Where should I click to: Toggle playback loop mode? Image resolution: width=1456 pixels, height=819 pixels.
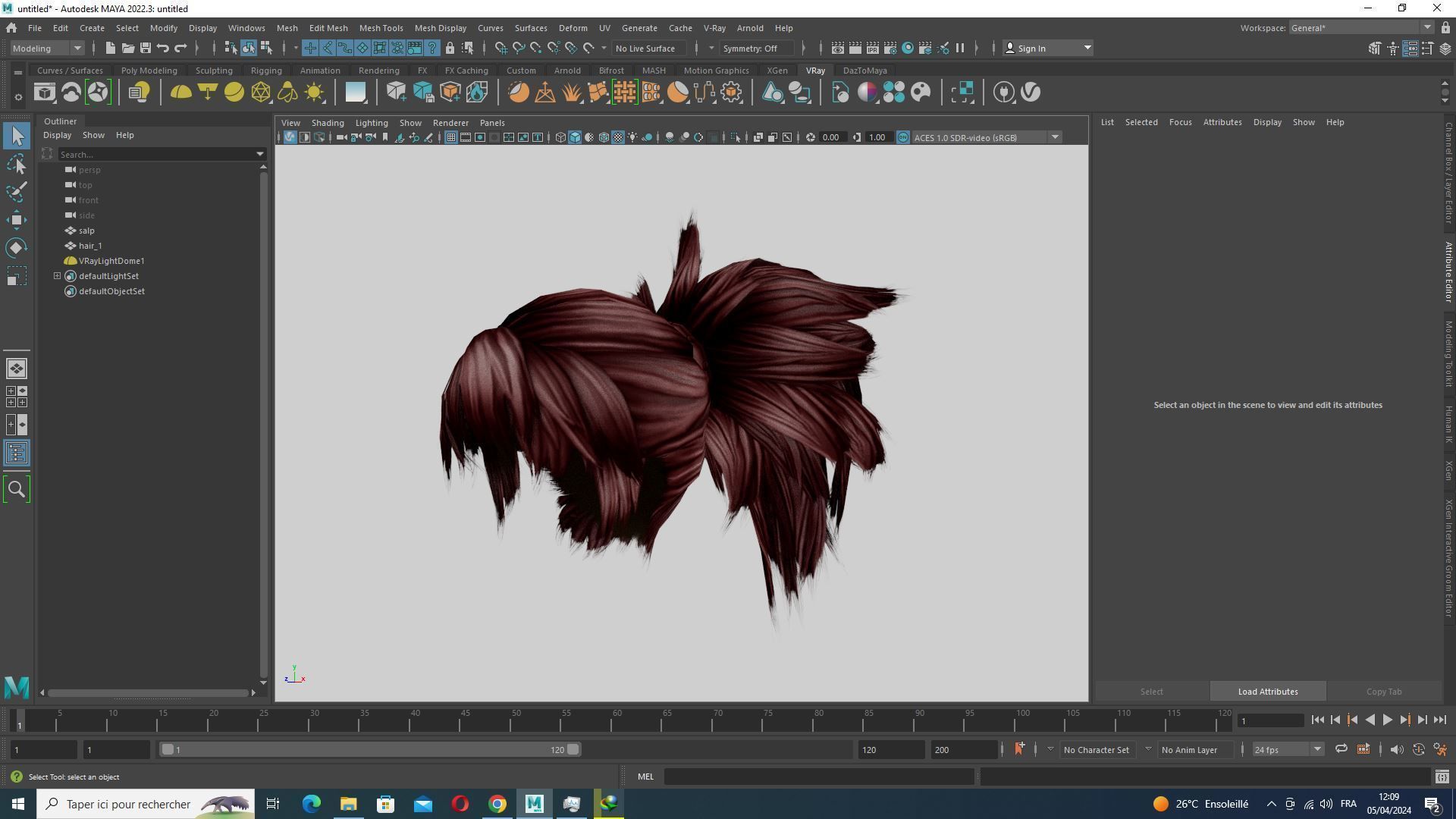(x=1341, y=749)
